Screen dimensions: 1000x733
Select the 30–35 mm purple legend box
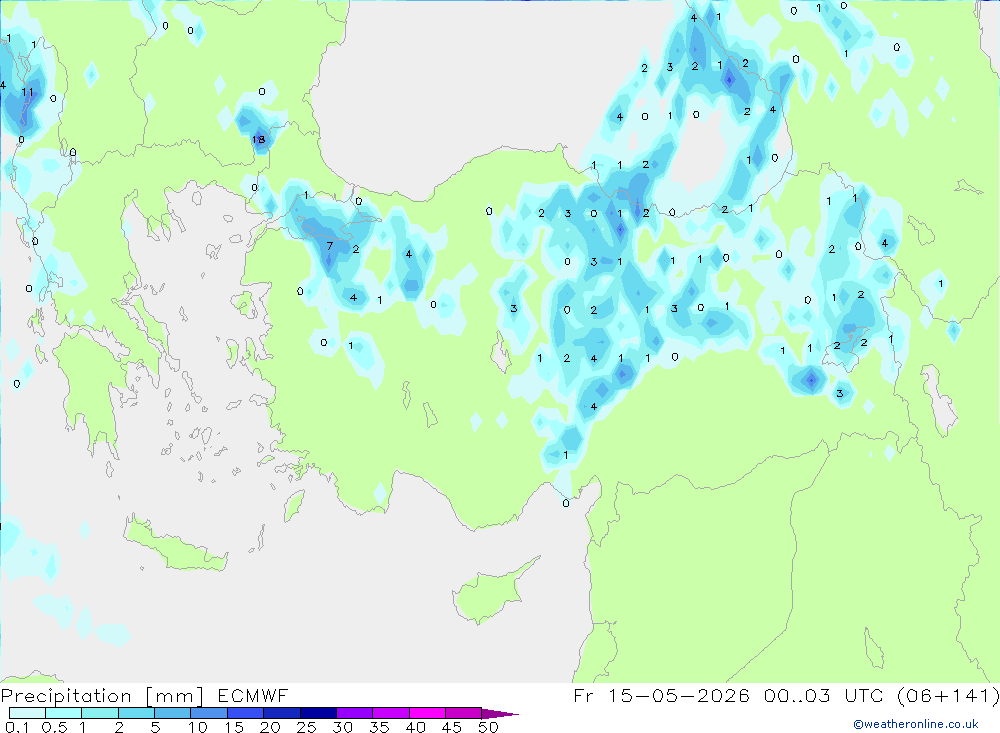coord(354,713)
